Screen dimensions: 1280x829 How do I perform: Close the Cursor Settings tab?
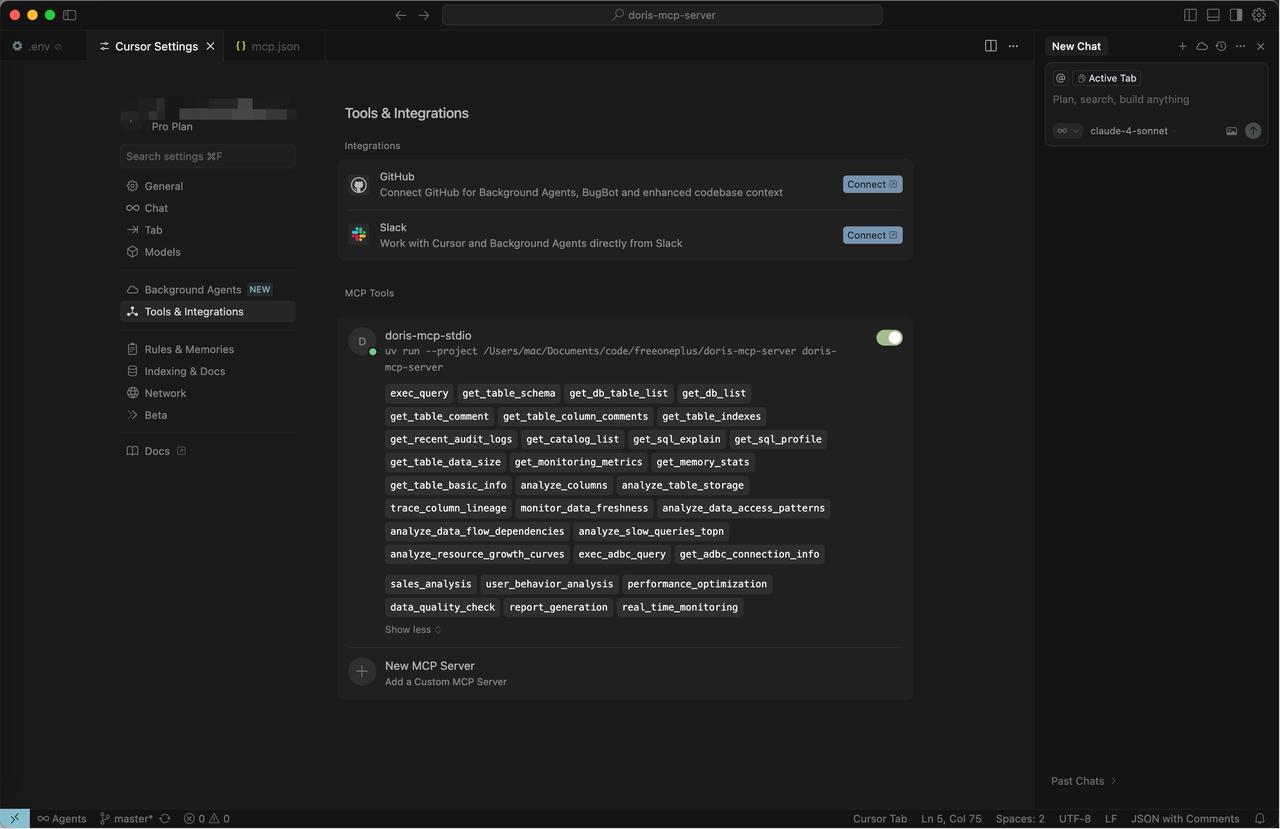coord(210,46)
